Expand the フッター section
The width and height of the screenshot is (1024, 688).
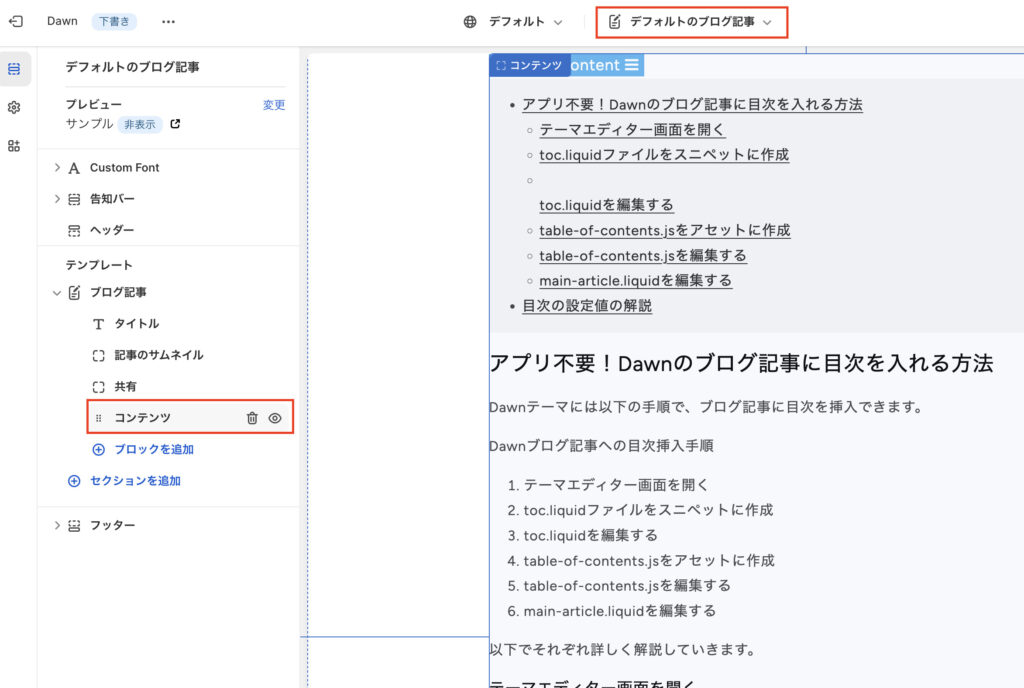coord(57,525)
